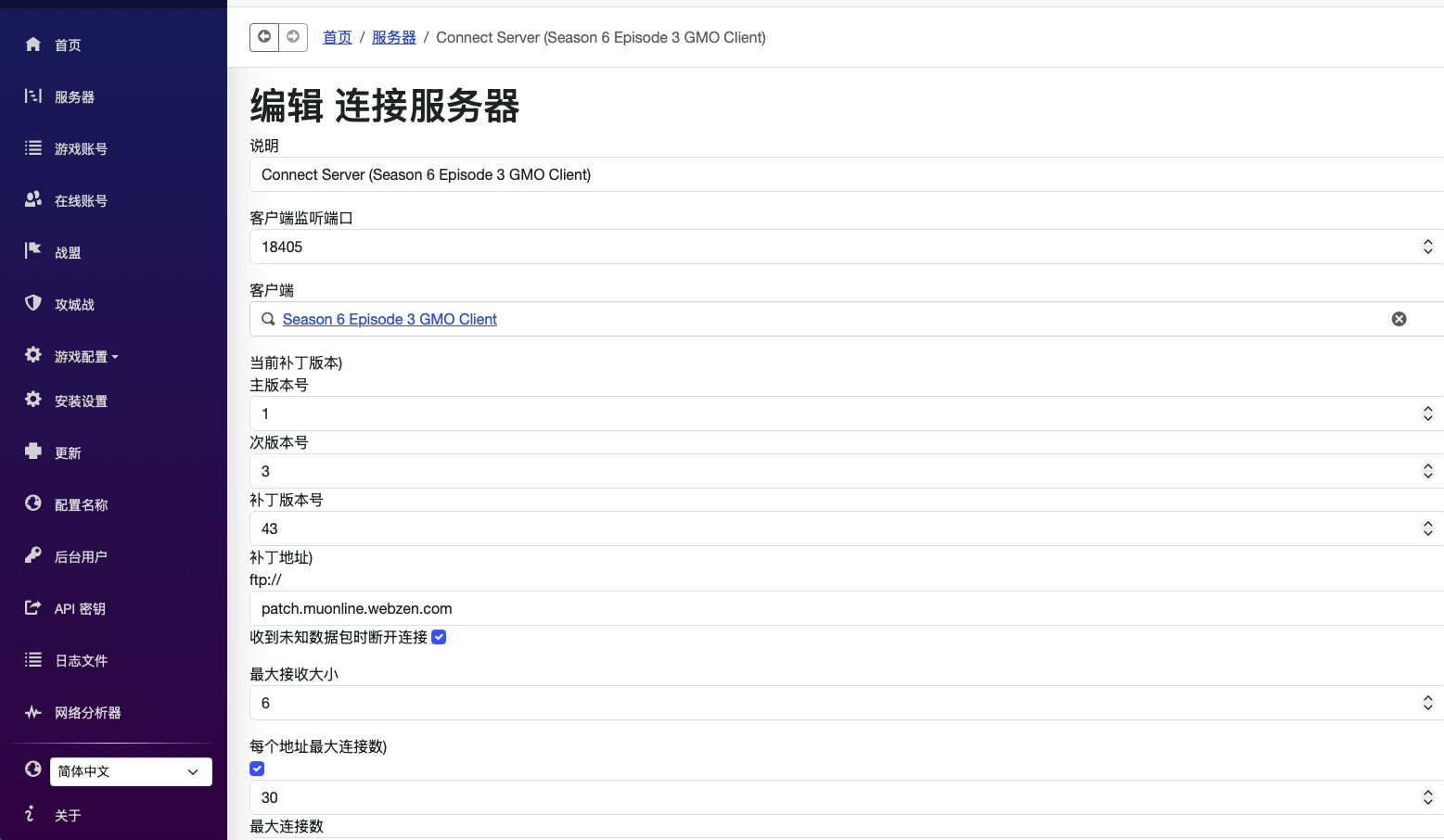
Task: Open 后台用户 menu item in sidebar
Action: [x=81, y=556]
